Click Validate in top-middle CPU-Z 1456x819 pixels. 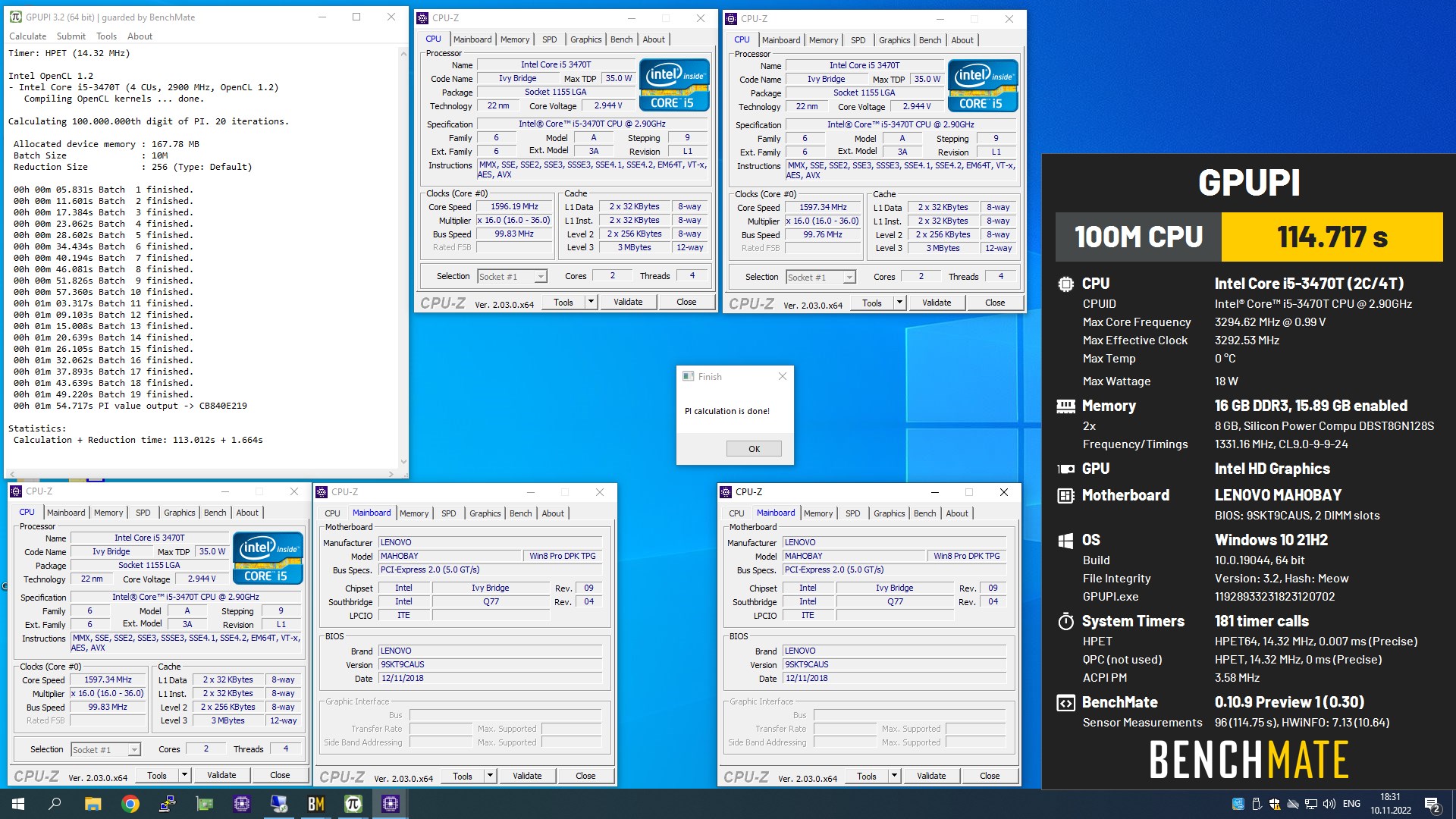628,302
